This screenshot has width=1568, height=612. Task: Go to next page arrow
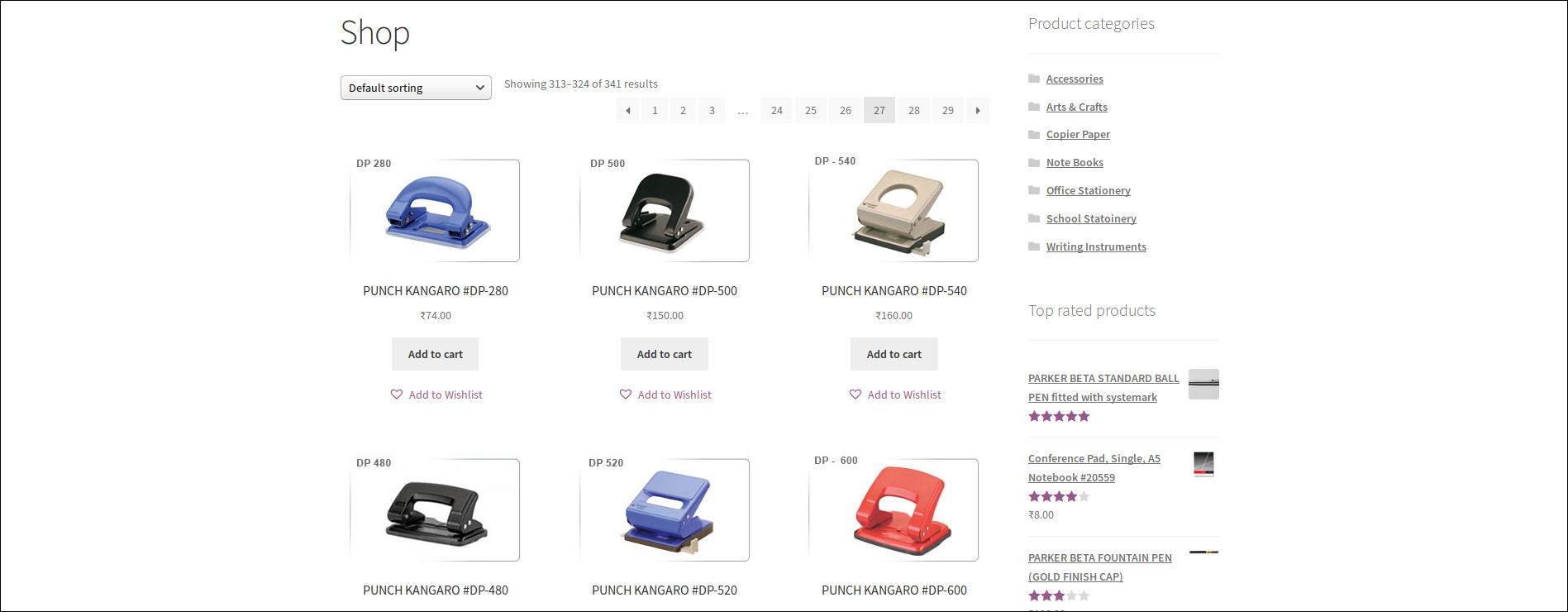click(x=978, y=110)
